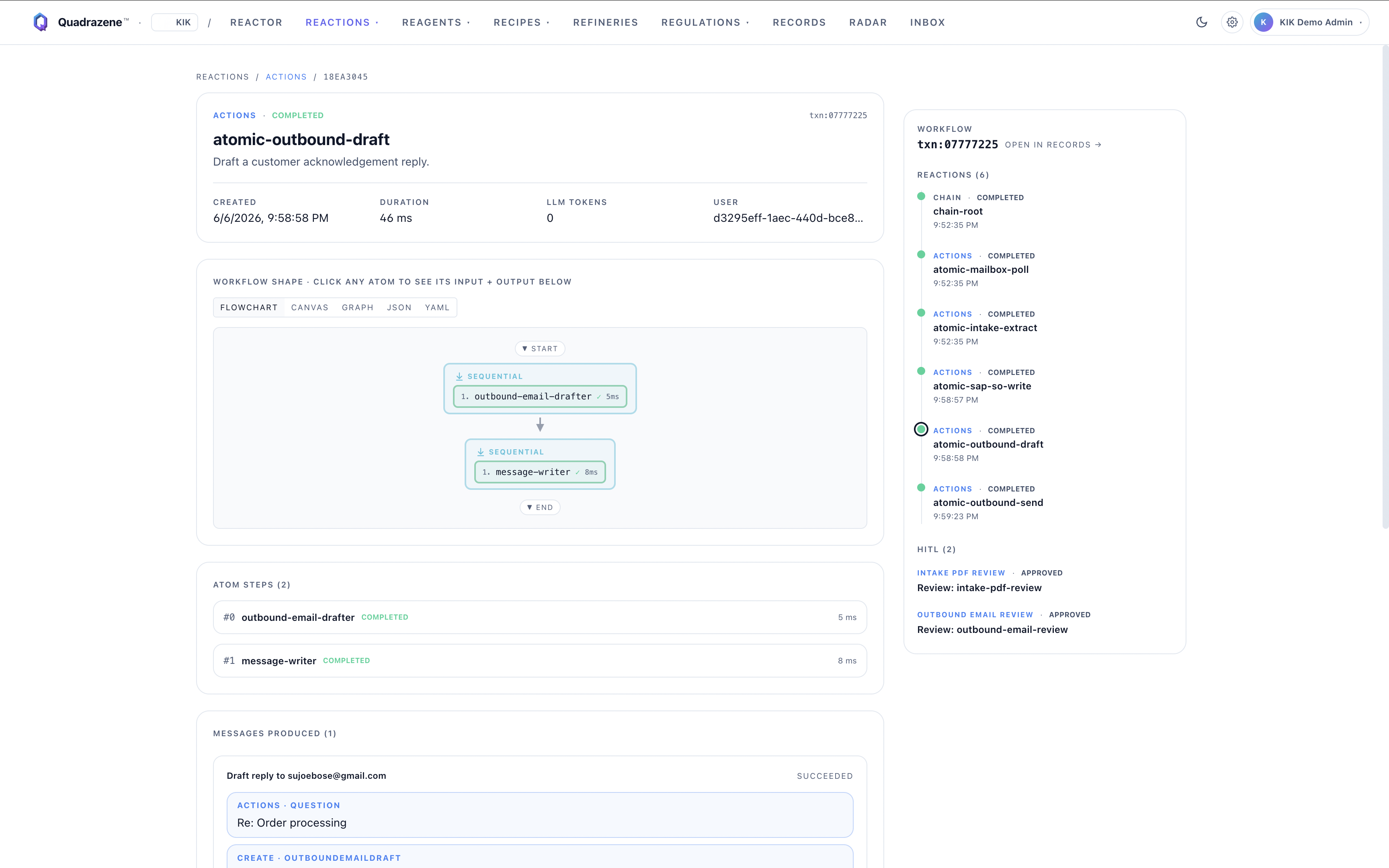
Task: Select the chain-root timeline dot
Action: 921,197
